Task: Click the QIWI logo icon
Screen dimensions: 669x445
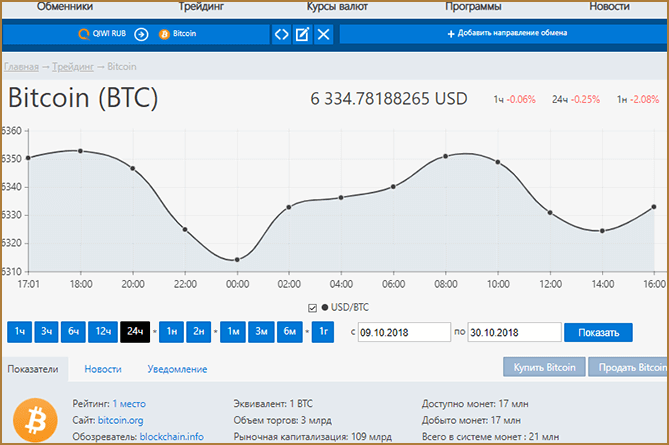Action: coord(84,34)
